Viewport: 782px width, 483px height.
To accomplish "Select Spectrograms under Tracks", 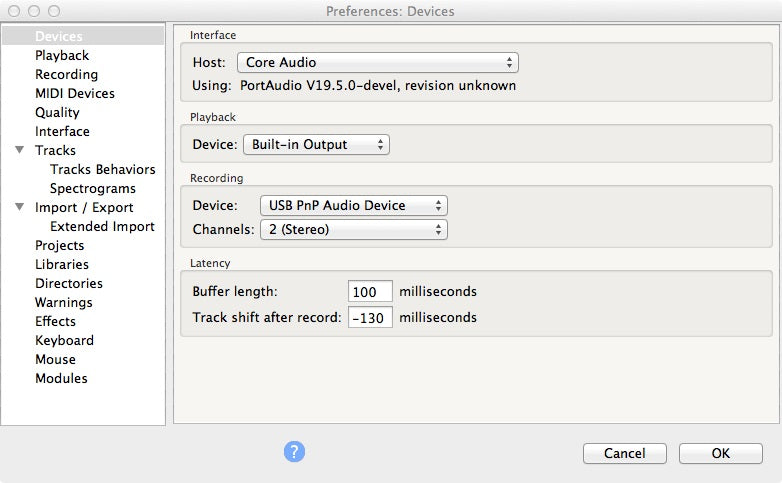I will point(93,189).
